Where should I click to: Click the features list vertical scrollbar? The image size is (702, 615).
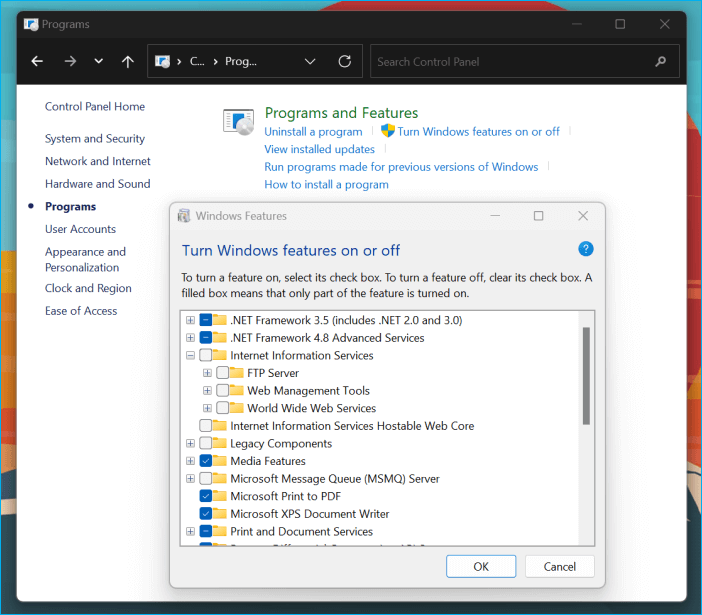(x=586, y=375)
